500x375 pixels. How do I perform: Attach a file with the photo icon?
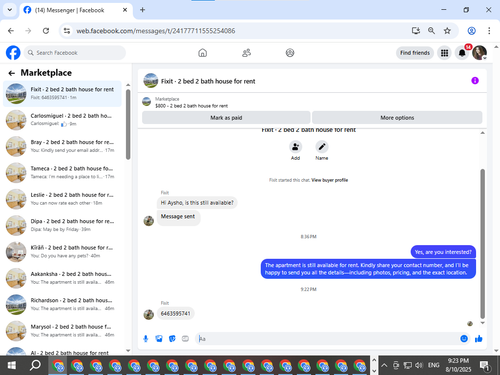tap(159, 339)
